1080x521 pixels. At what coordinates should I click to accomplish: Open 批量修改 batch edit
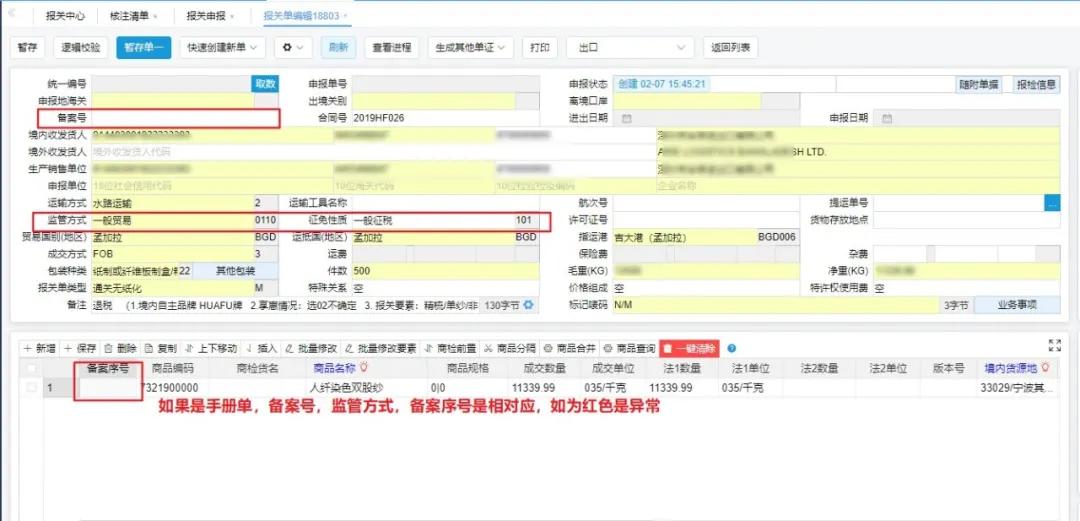311,348
